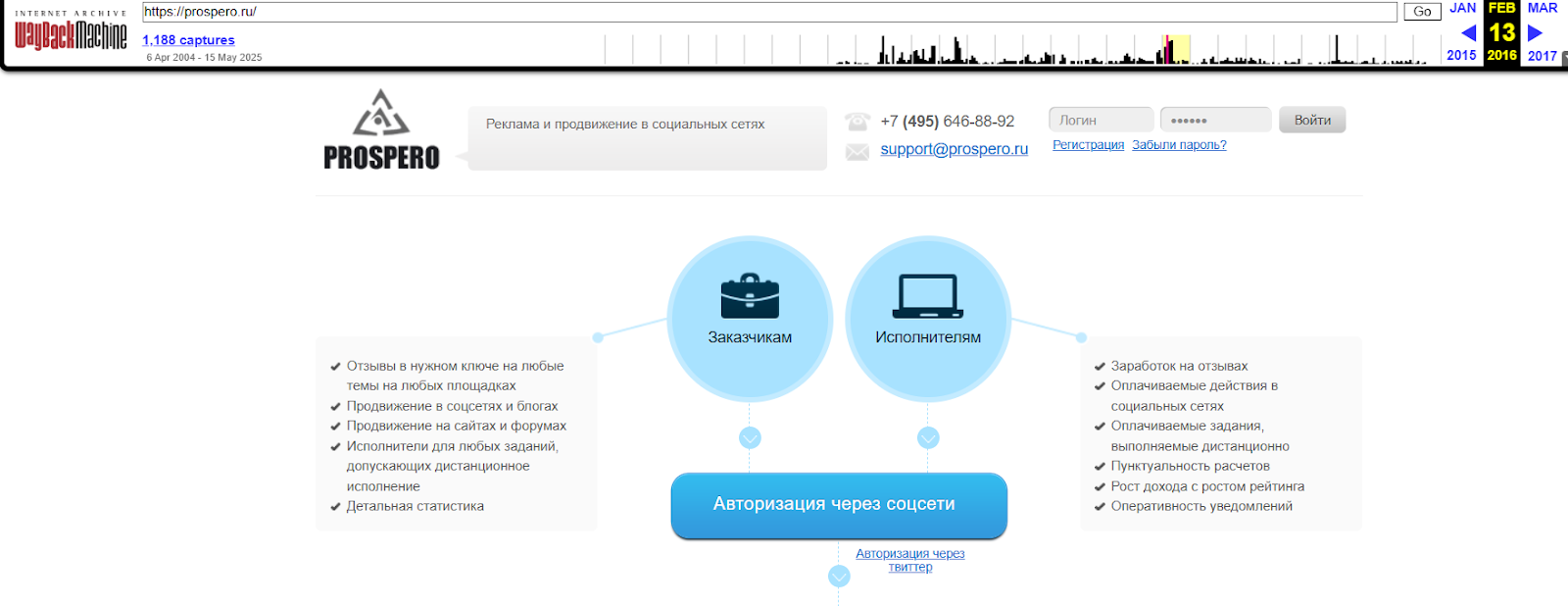
Task: Expand the chevron below Авторизация через соцсети
Action: click(x=839, y=577)
